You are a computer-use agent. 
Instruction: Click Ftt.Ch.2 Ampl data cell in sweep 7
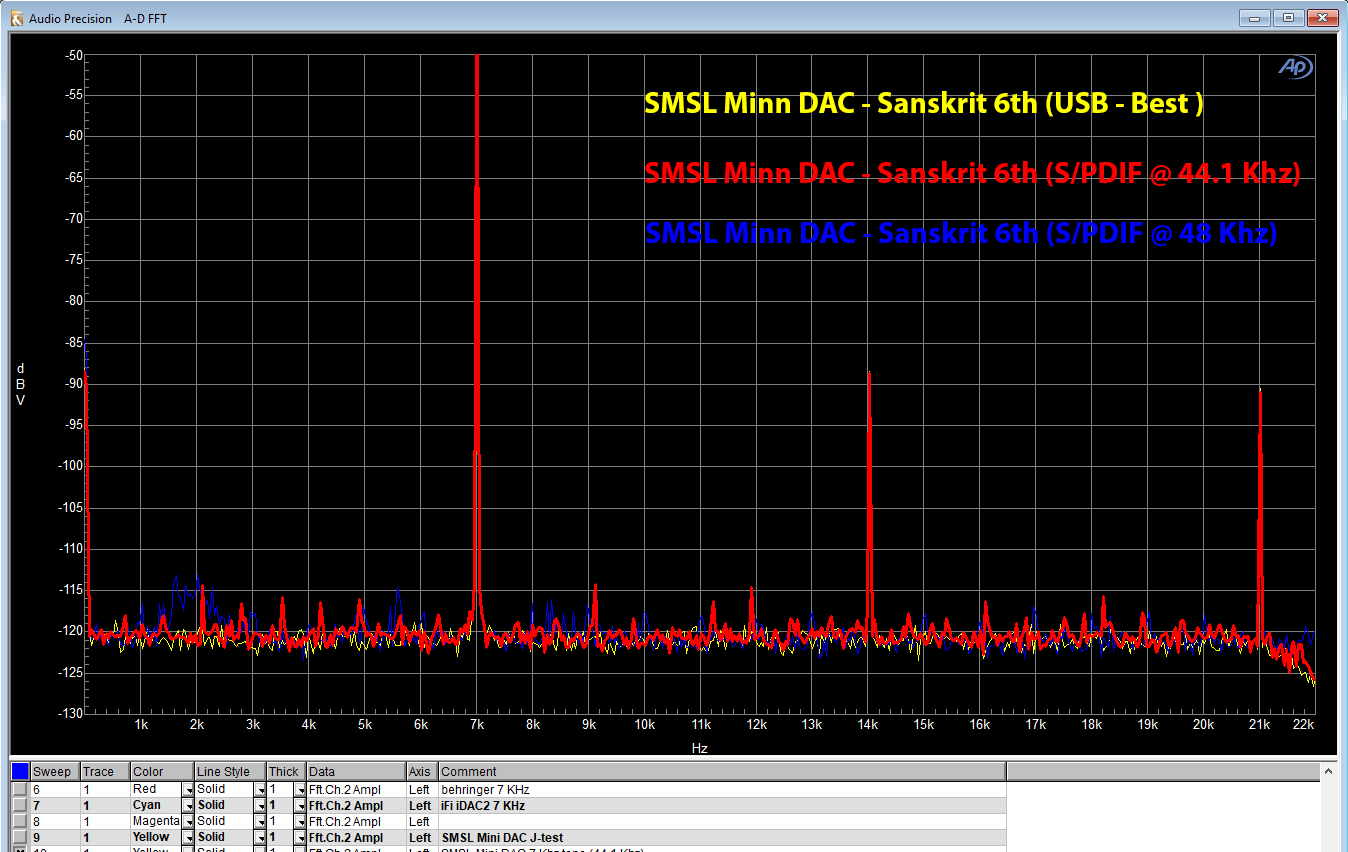point(356,805)
